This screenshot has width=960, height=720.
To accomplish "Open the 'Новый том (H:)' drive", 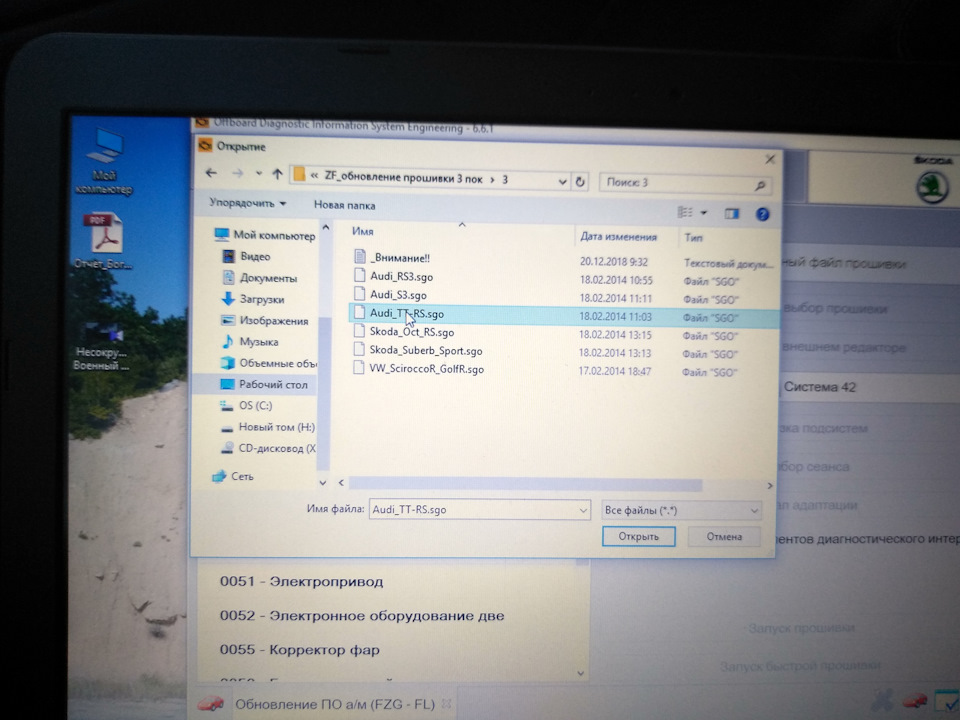I will click(x=268, y=427).
